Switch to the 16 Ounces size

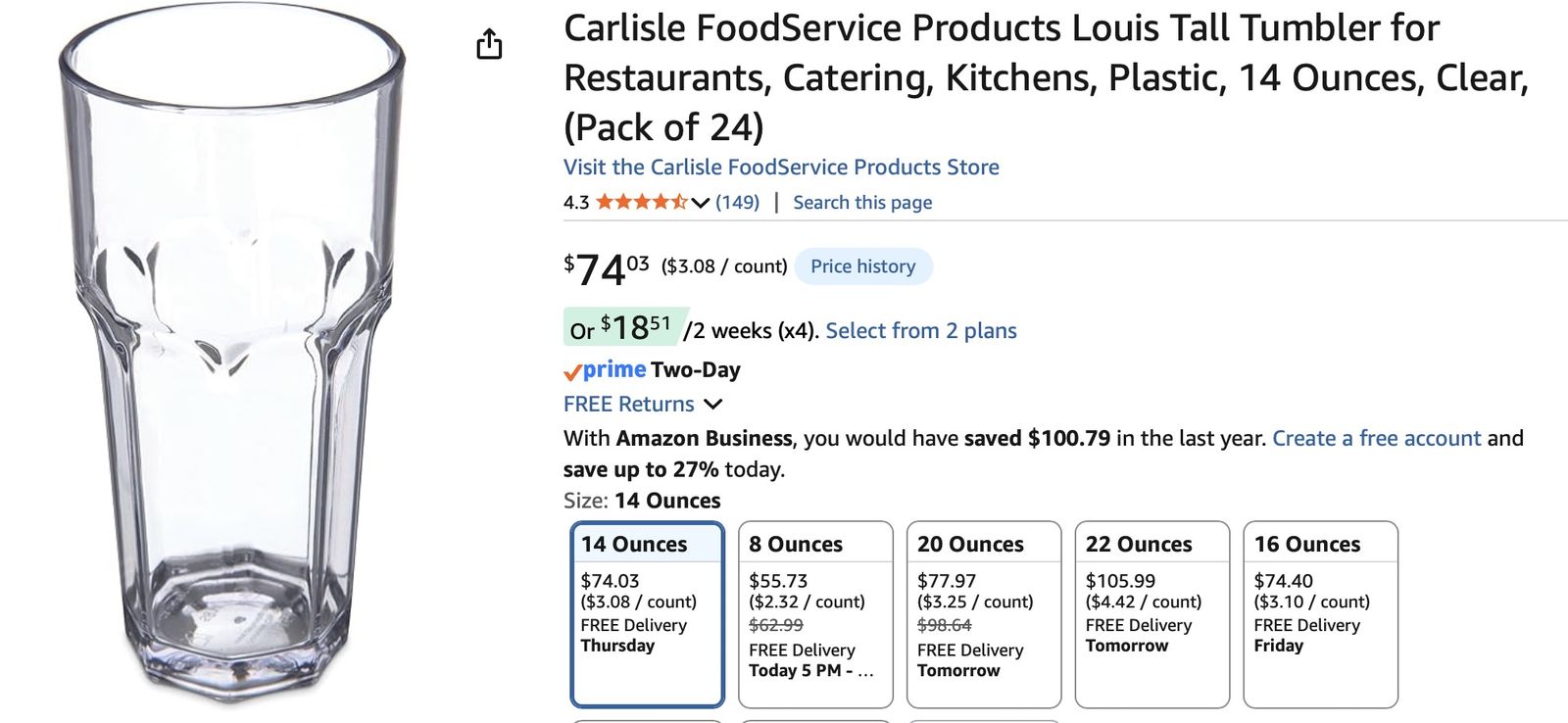1320,613
